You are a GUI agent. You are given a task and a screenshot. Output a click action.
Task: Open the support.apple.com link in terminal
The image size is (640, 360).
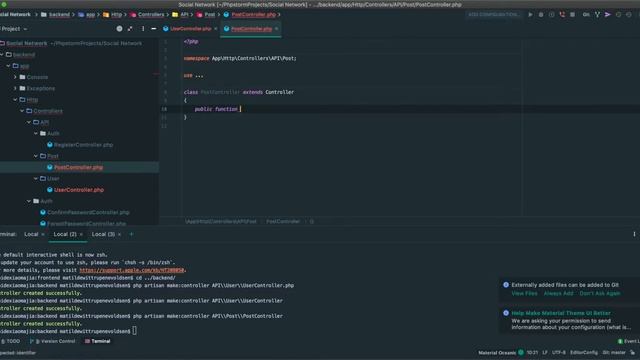(x=132, y=270)
